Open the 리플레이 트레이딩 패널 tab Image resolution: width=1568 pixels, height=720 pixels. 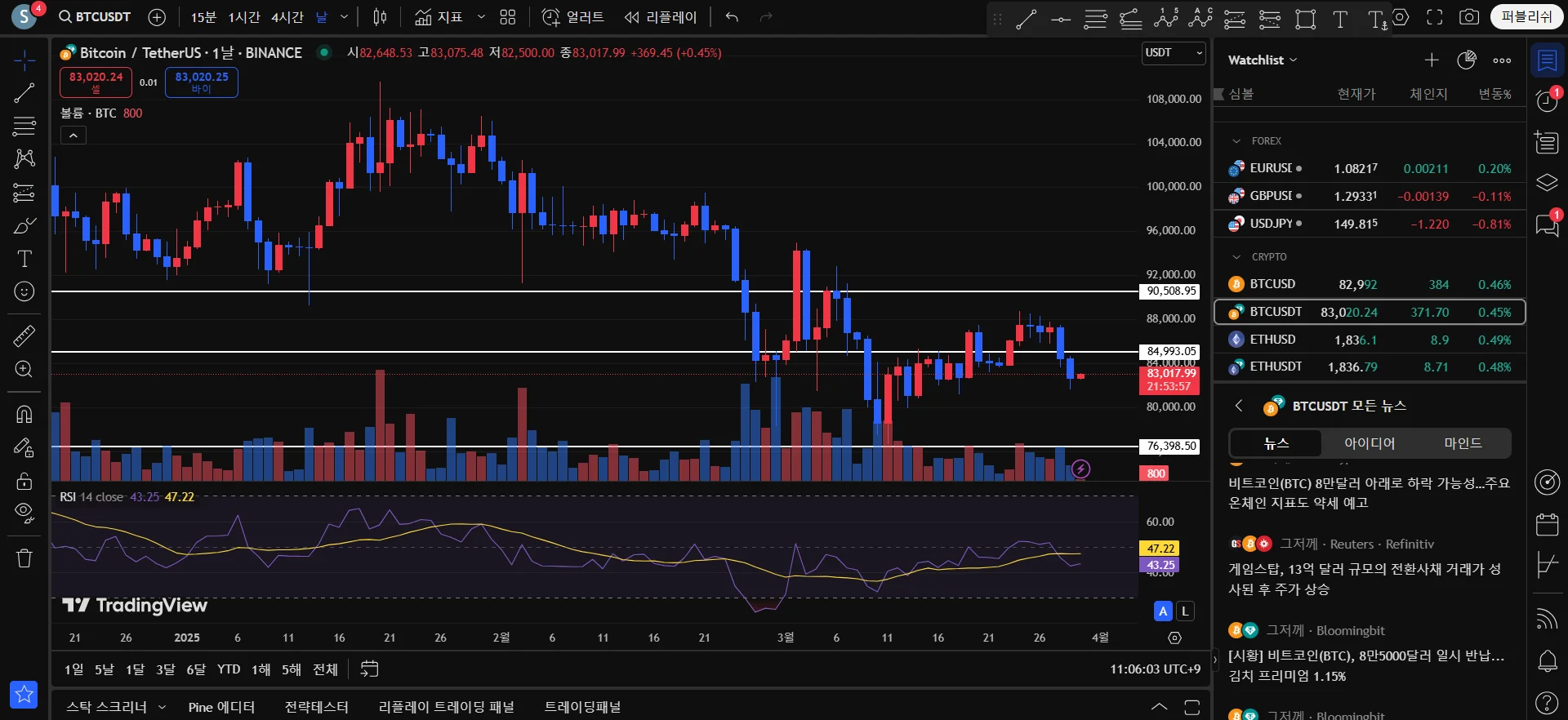pyautogui.click(x=446, y=707)
